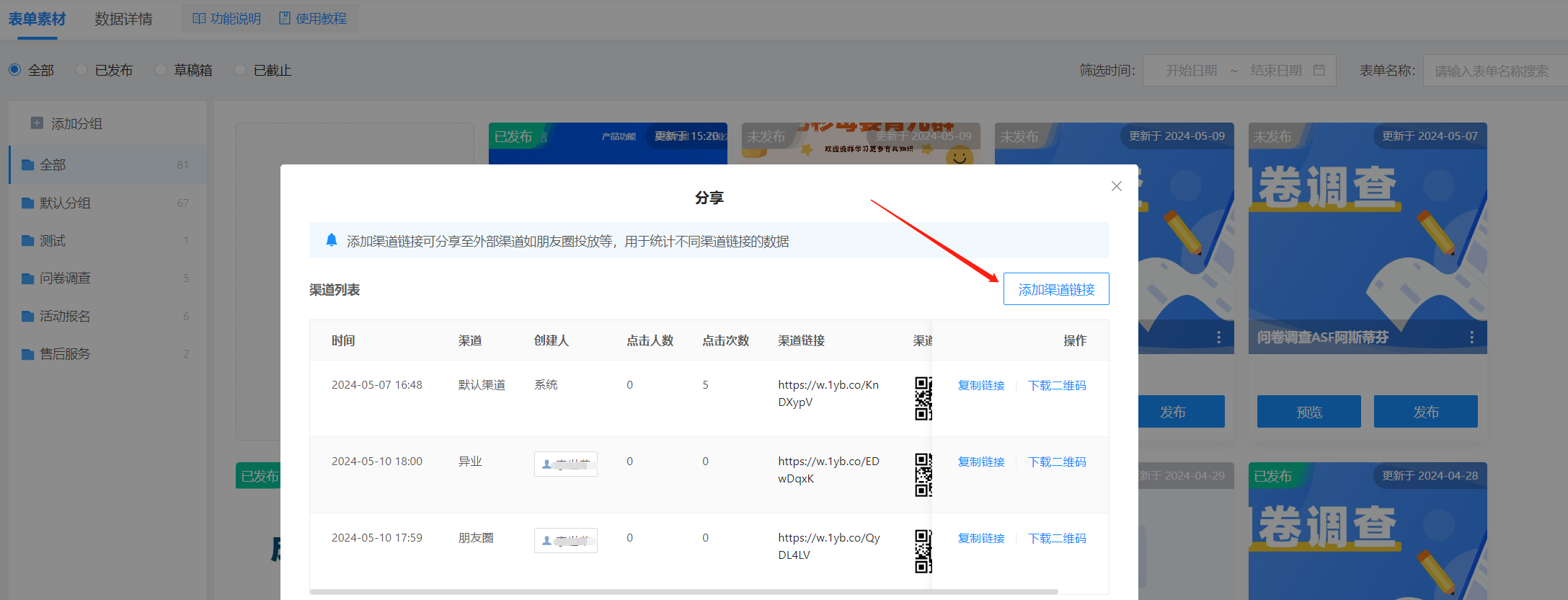This screenshot has height=600, width=1568.
Task: Download QR code for the 默认渠道 row
Action: [1057, 385]
